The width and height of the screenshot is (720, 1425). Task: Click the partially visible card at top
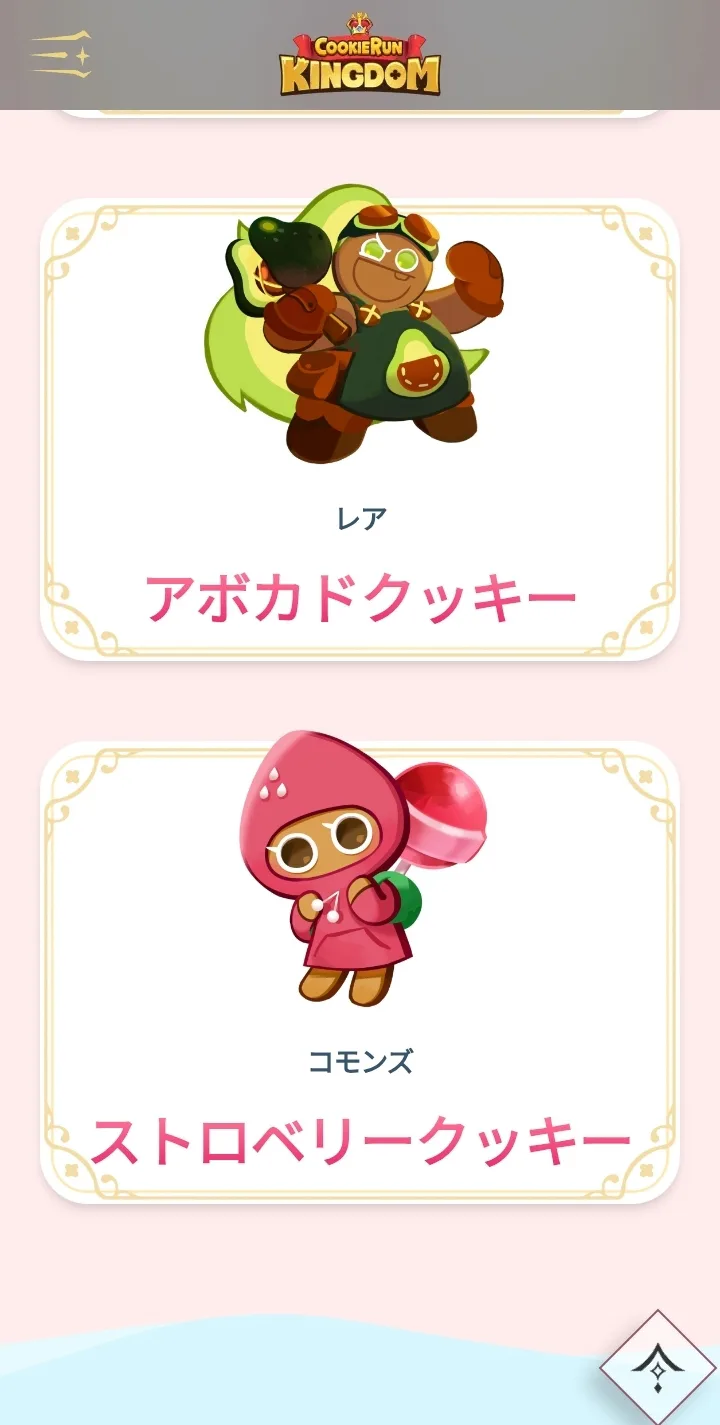click(360, 114)
